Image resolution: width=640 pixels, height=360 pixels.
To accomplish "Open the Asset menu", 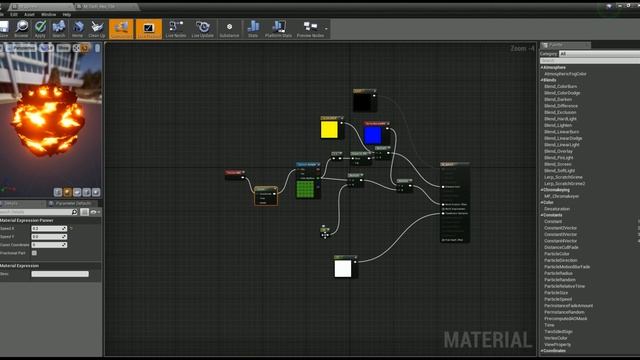I will 29,15.
